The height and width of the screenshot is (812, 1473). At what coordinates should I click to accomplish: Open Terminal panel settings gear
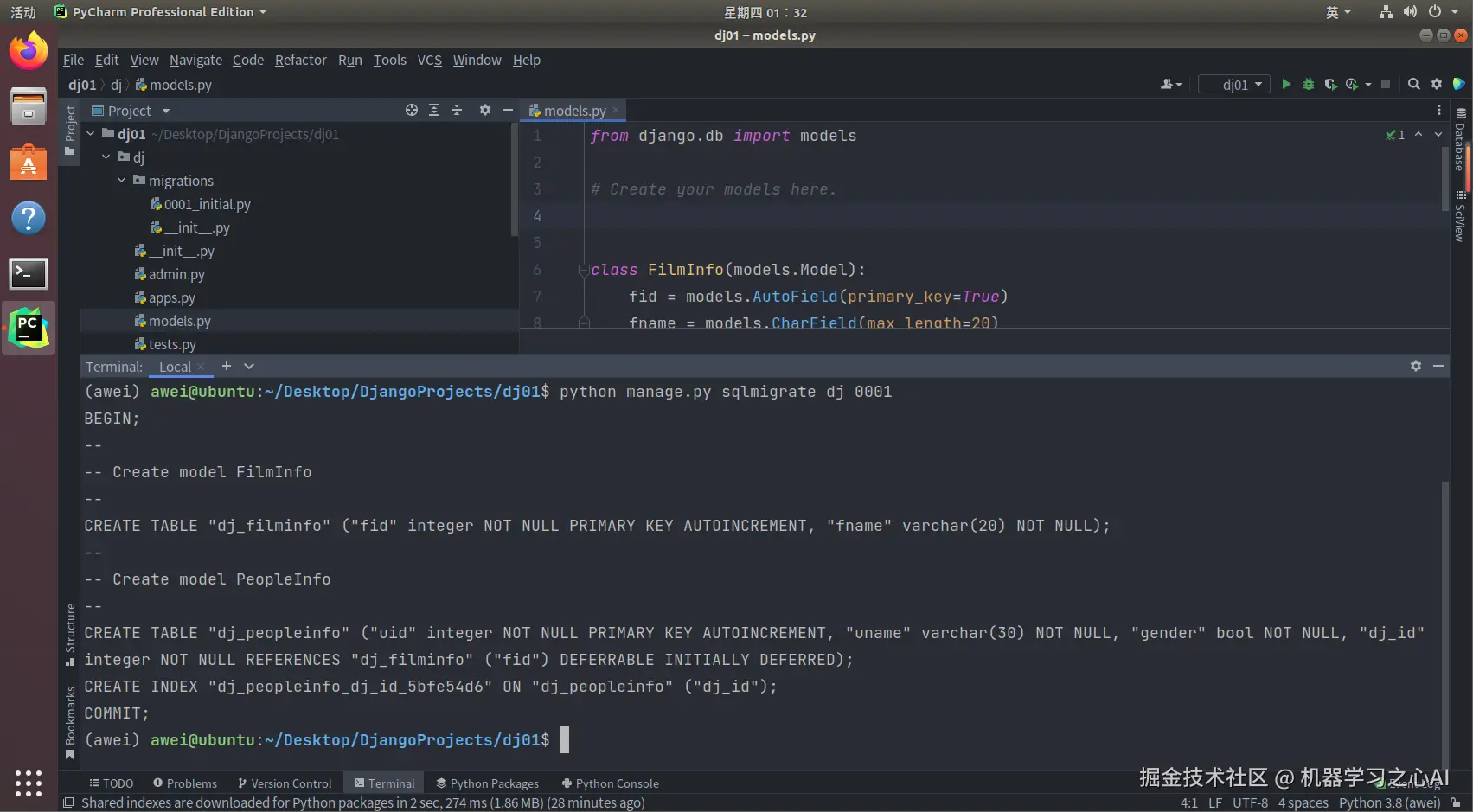(1416, 366)
